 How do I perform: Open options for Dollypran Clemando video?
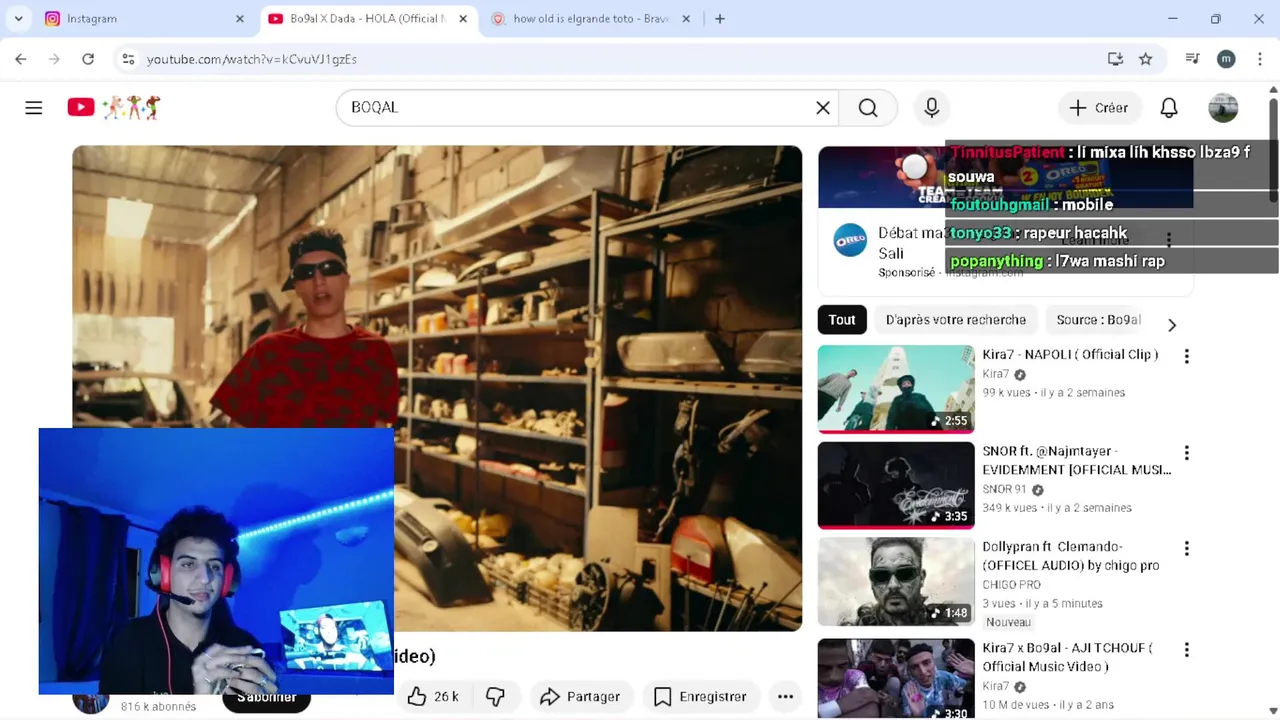[x=1186, y=548]
